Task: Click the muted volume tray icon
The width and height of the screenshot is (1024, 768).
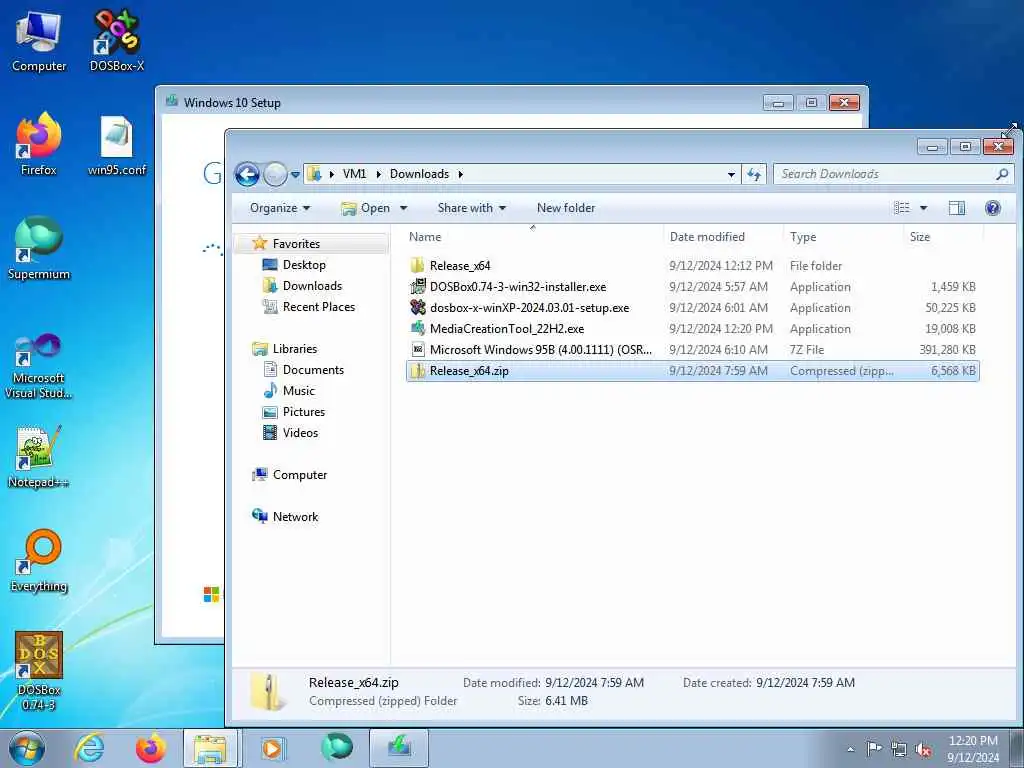Action: 923,749
